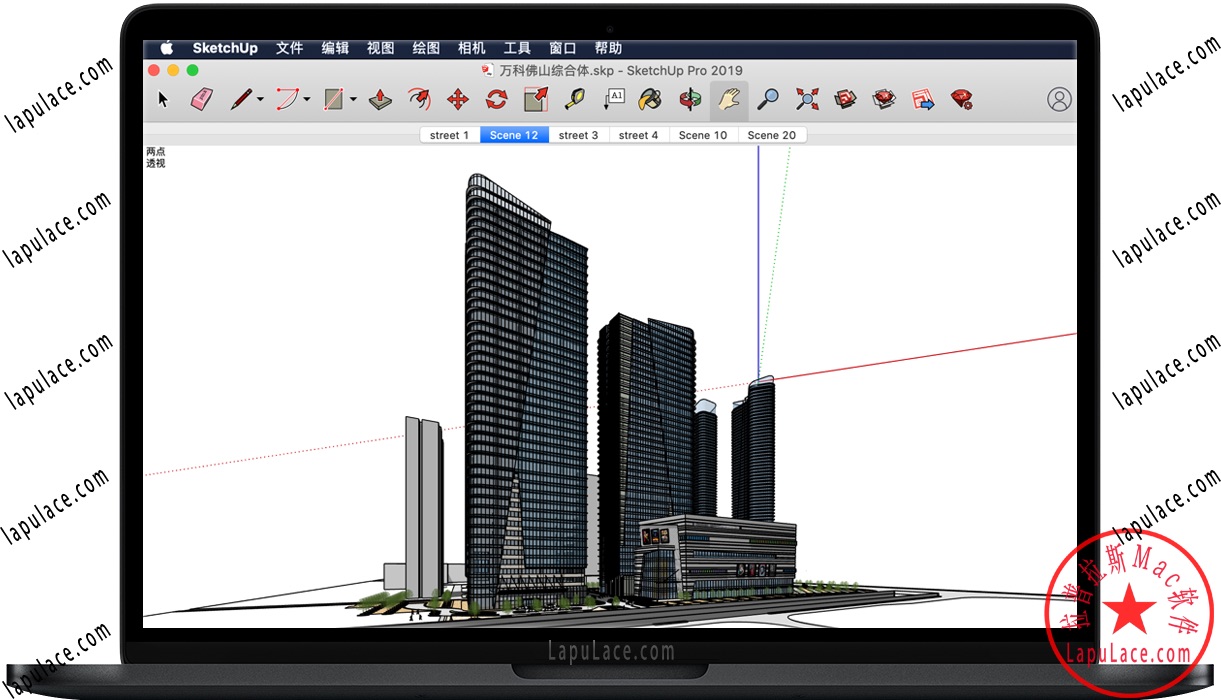Viewport: 1221px width, 700px height.
Task: Pick the Eraser tool
Action: click(202, 99)
